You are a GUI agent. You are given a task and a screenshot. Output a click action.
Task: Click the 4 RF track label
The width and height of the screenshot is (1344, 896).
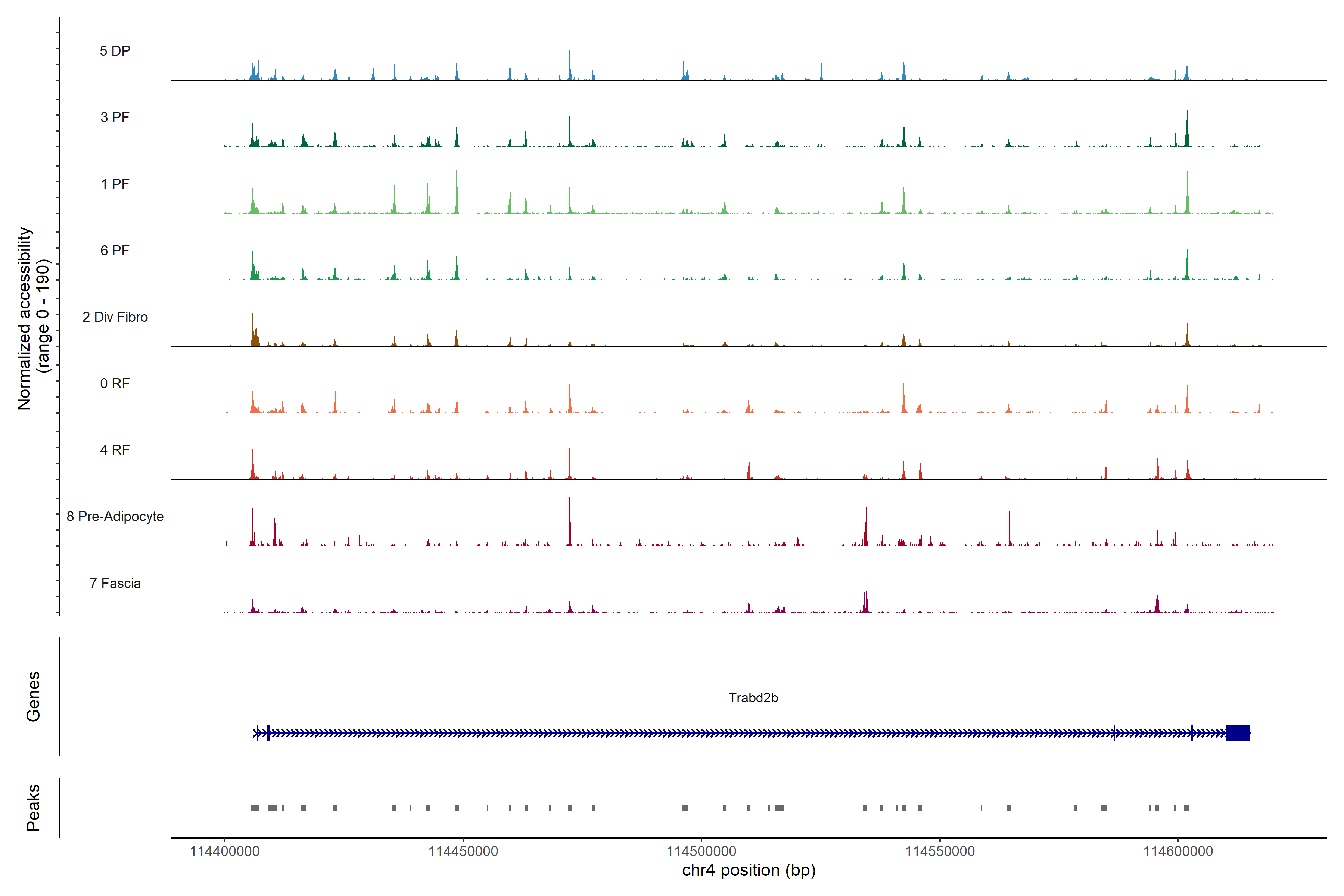pos(115,450)
